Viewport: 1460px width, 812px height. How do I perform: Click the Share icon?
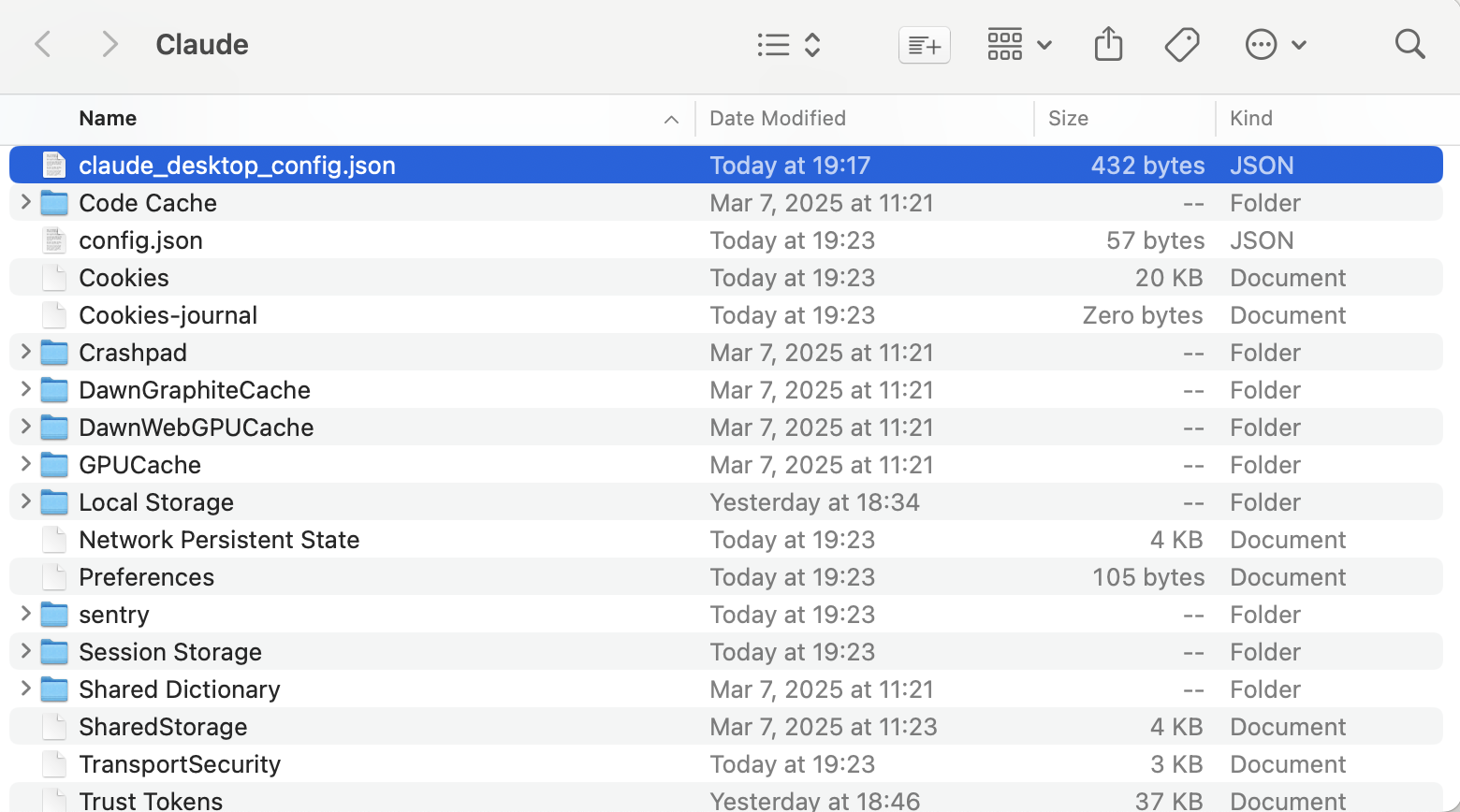1108,44
